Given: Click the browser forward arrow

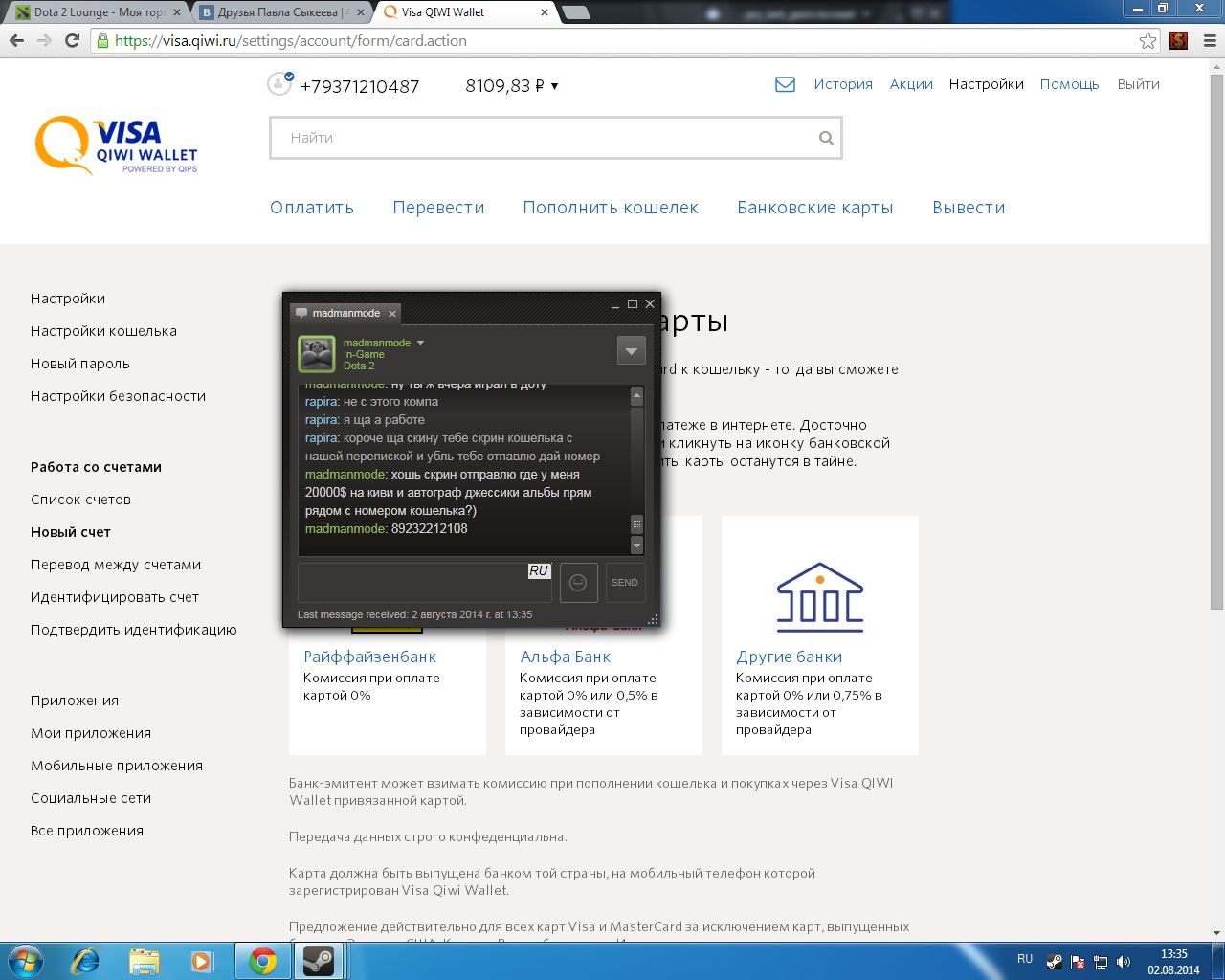Looking at the screenshot, I should [44, 40].
